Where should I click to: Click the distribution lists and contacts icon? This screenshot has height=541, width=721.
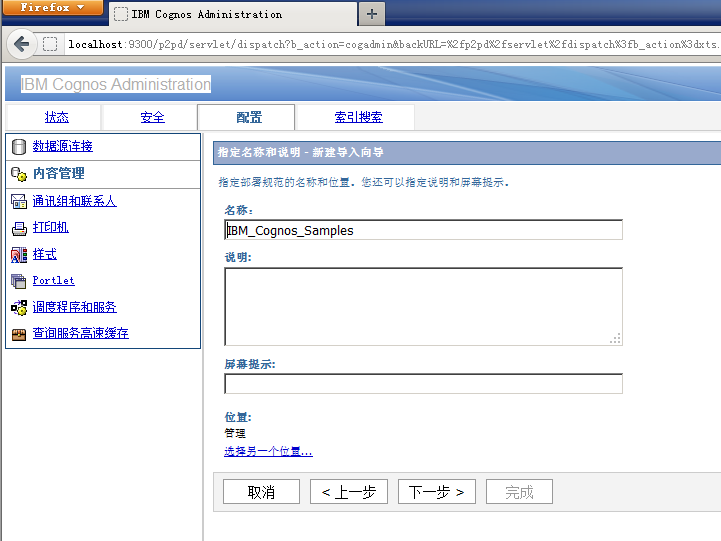coord(19,201)
